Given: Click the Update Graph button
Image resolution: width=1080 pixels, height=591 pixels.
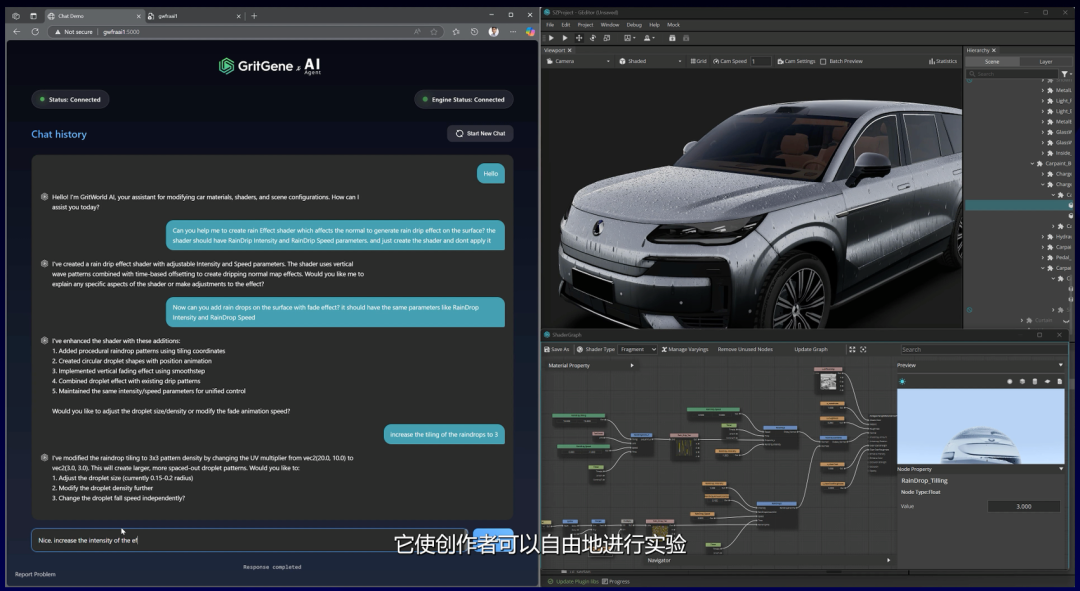Looking at the screenshot, I should [810, 349].
